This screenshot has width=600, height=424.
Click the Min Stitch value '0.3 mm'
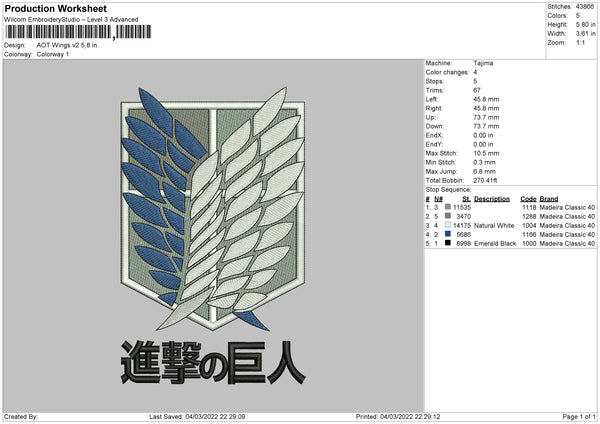484,162
